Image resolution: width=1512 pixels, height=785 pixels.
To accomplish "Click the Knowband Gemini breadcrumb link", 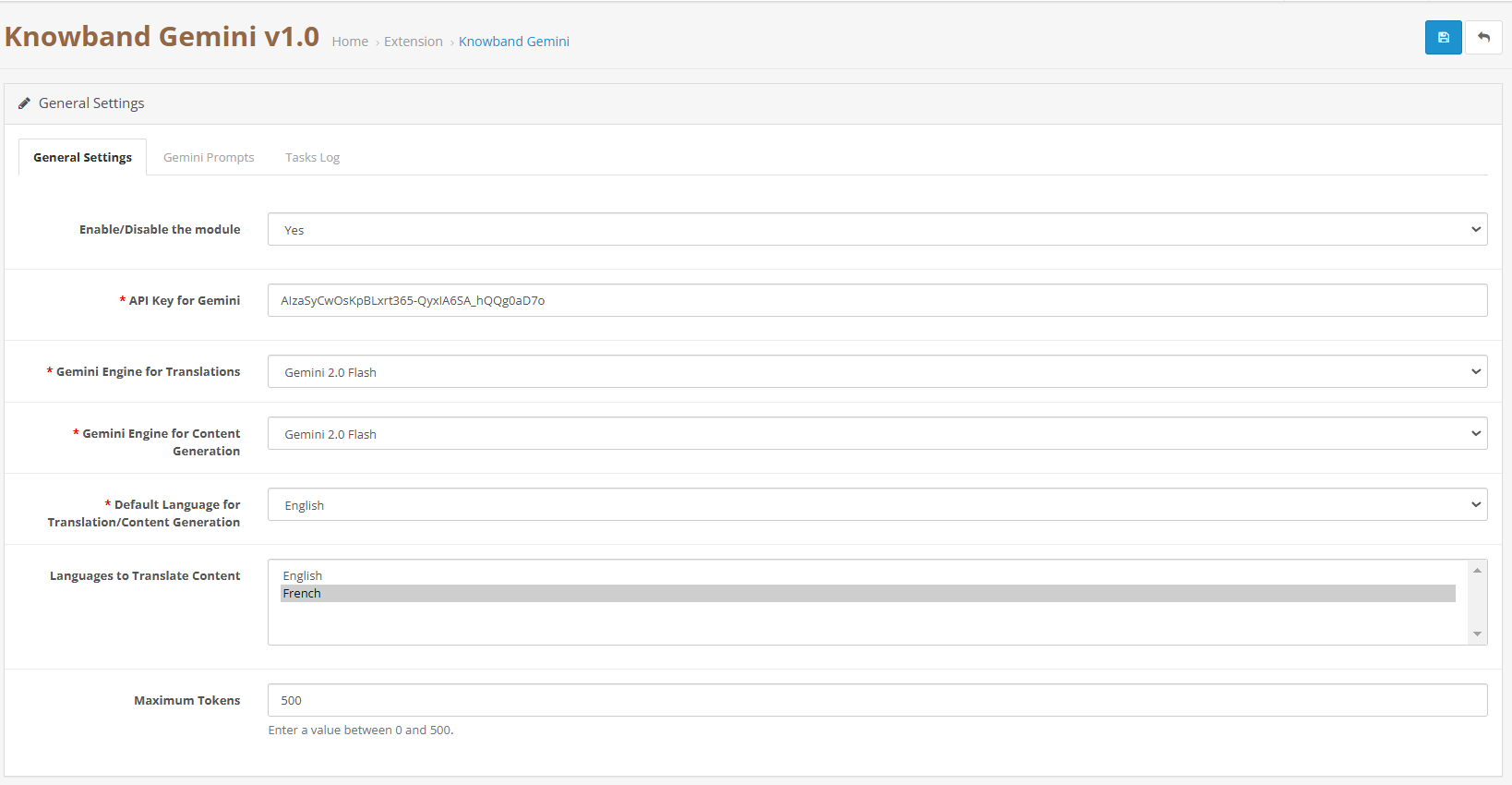I will click(514, 42).
